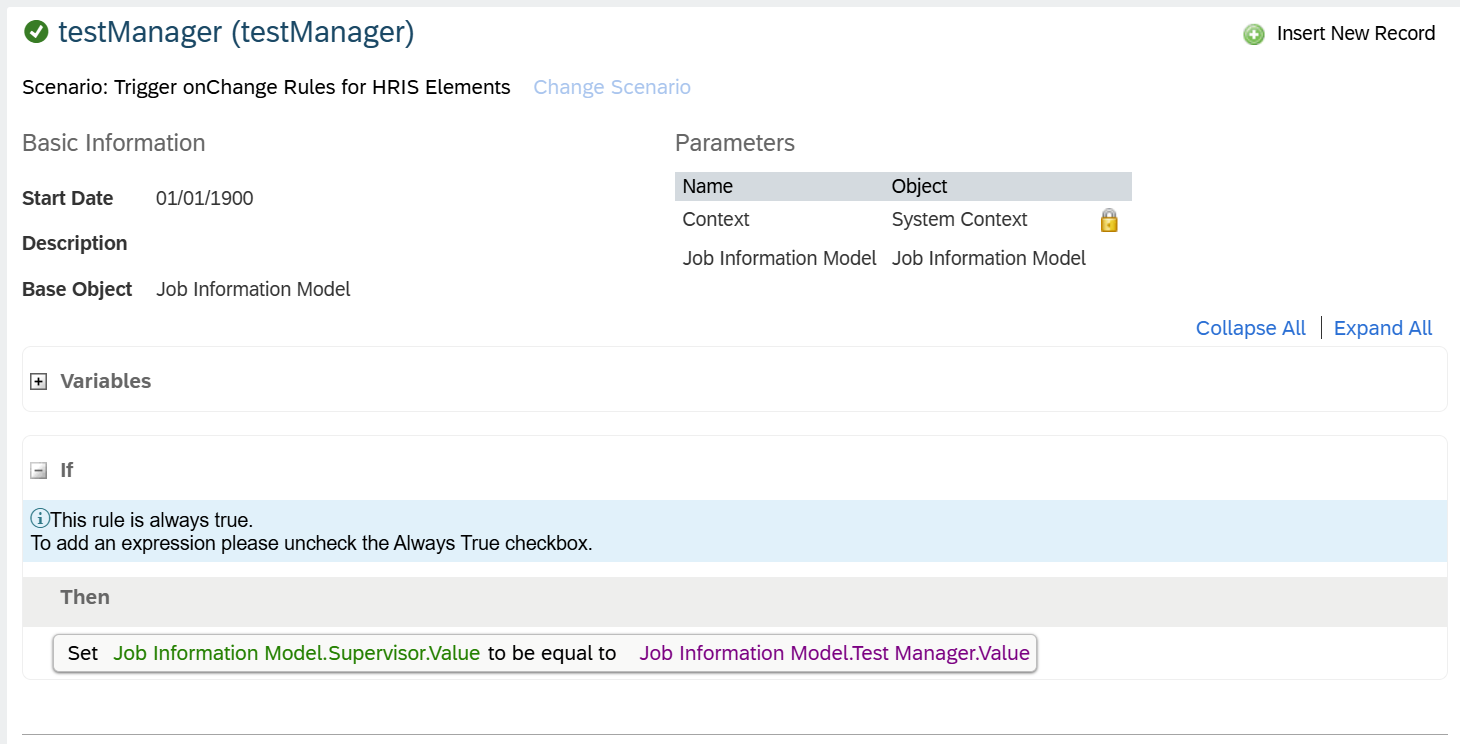Click the Description label
1460x744 pixels.
pyautogui.click(x=75, y=243)
